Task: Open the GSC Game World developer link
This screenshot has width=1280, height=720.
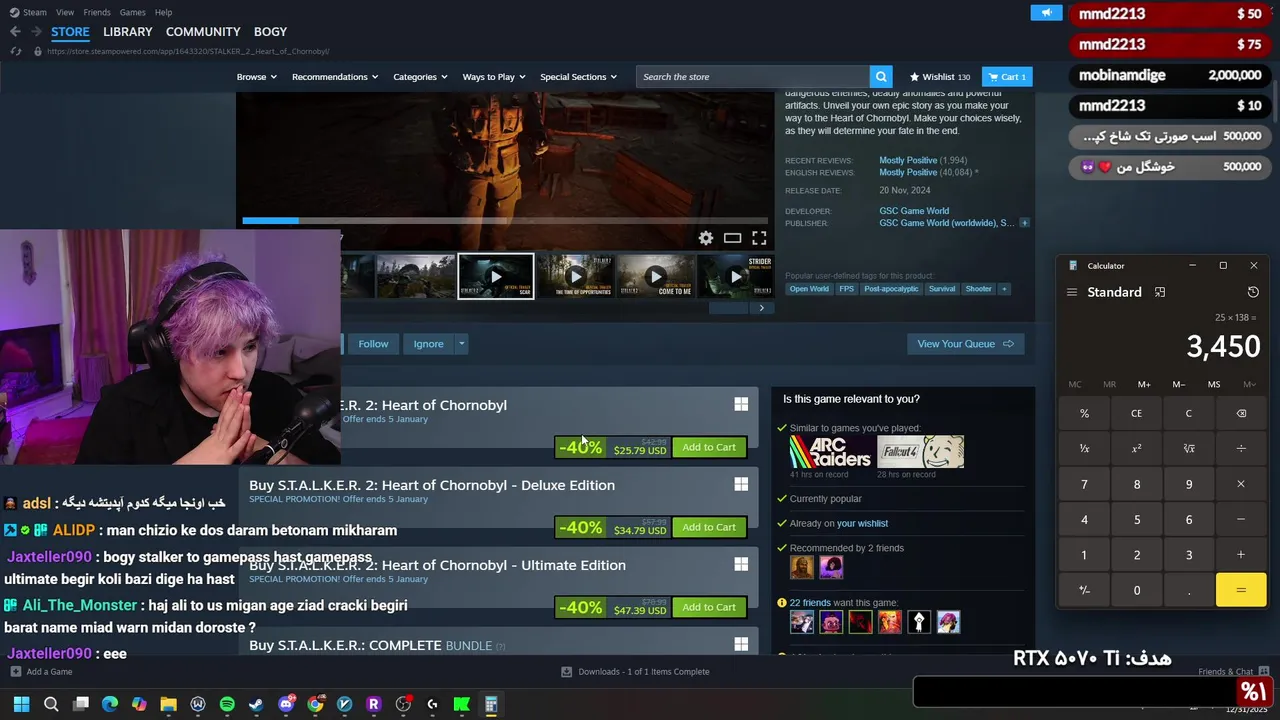Action: click(x=914, y=211)
